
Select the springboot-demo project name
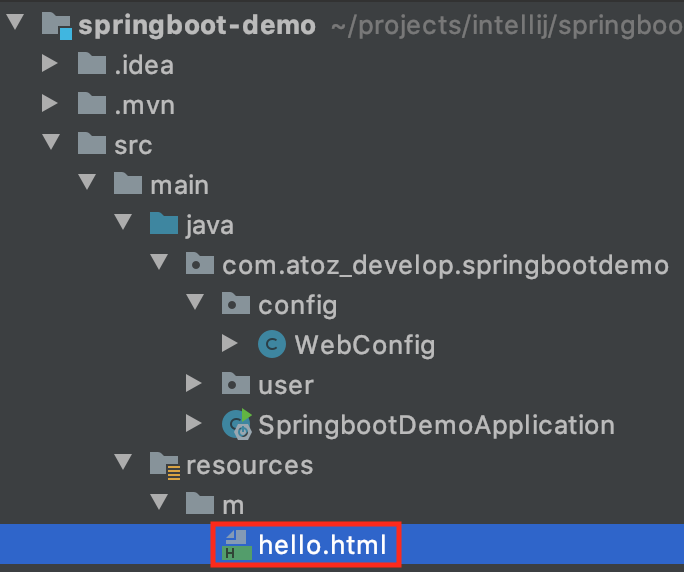(197, 25)
